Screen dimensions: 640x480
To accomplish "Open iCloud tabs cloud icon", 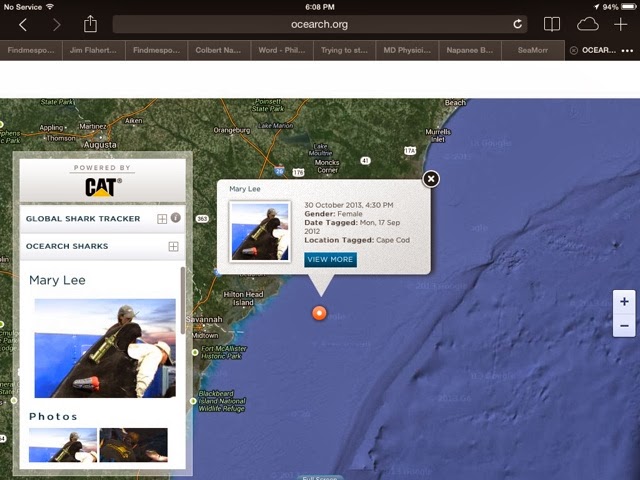I will pyautogui.click(x=587, y=24).
